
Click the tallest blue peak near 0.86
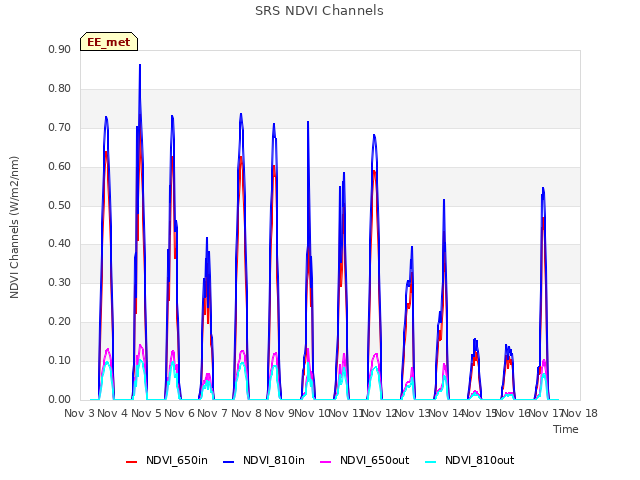pyautogui.click(x=140, y=65)
